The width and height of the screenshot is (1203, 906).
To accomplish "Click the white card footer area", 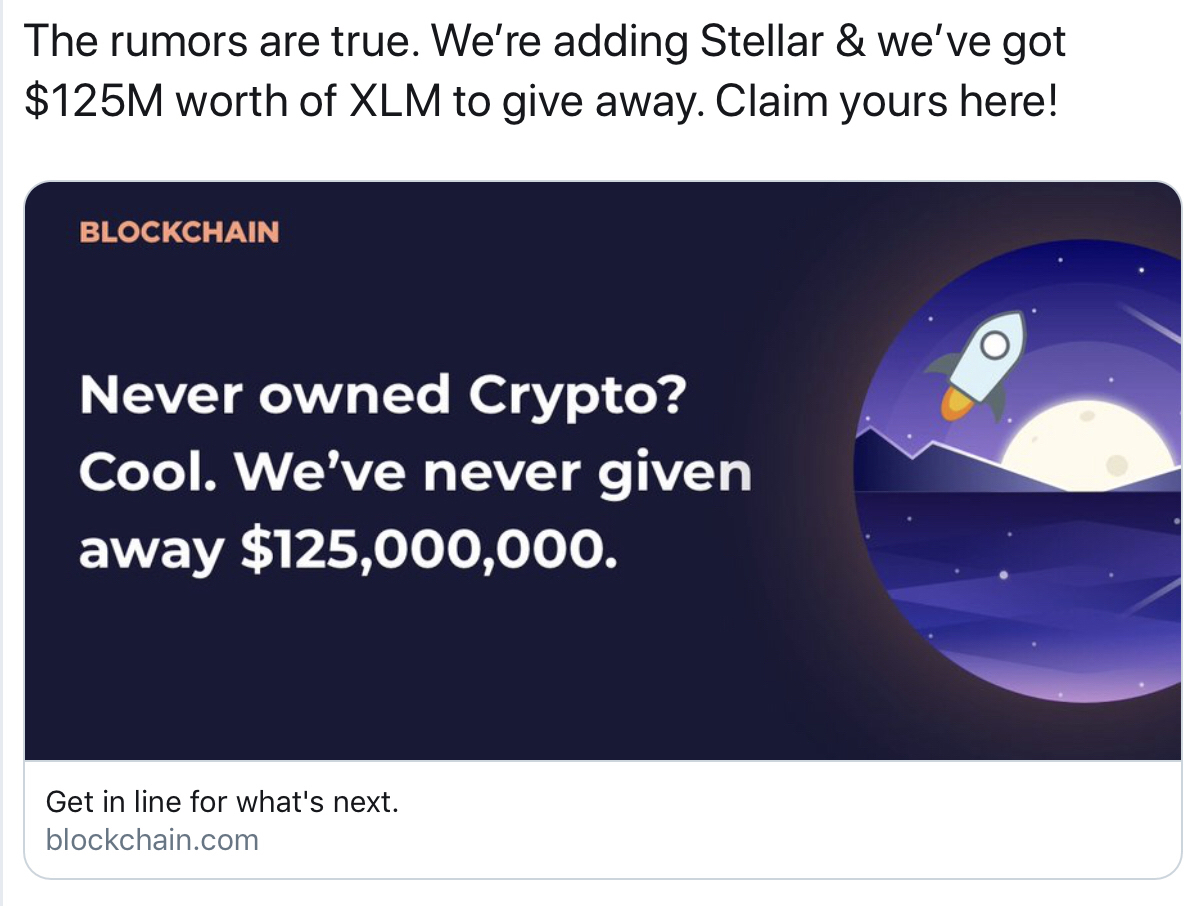I will pos(700,820).
